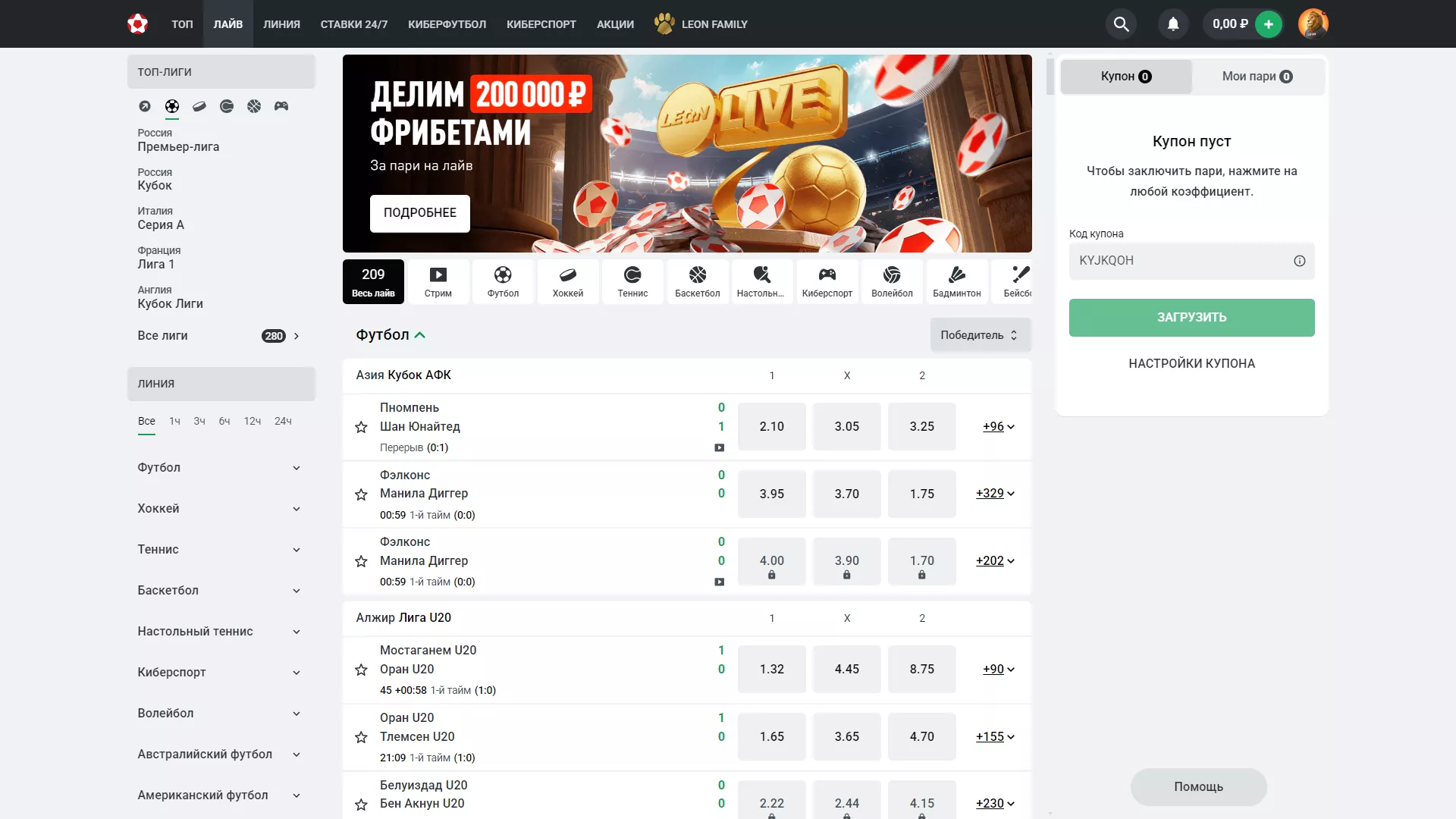Open the user profile avatar
Screen dimensions: 1456x819
1313,24
